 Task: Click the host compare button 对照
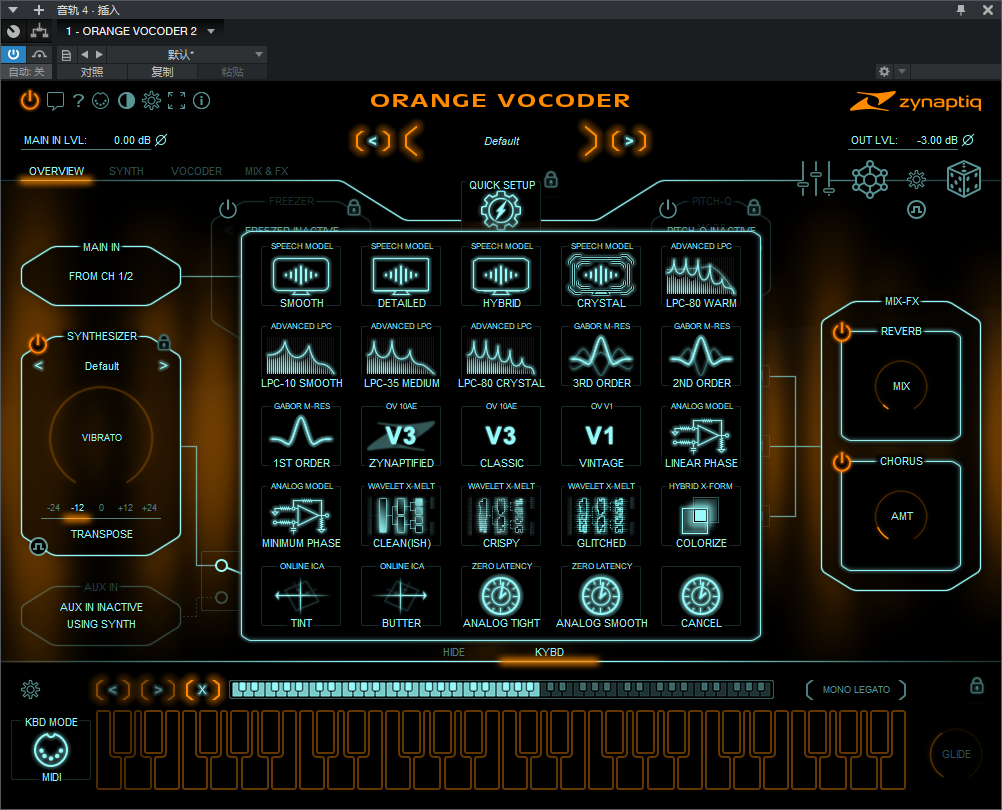91,72
